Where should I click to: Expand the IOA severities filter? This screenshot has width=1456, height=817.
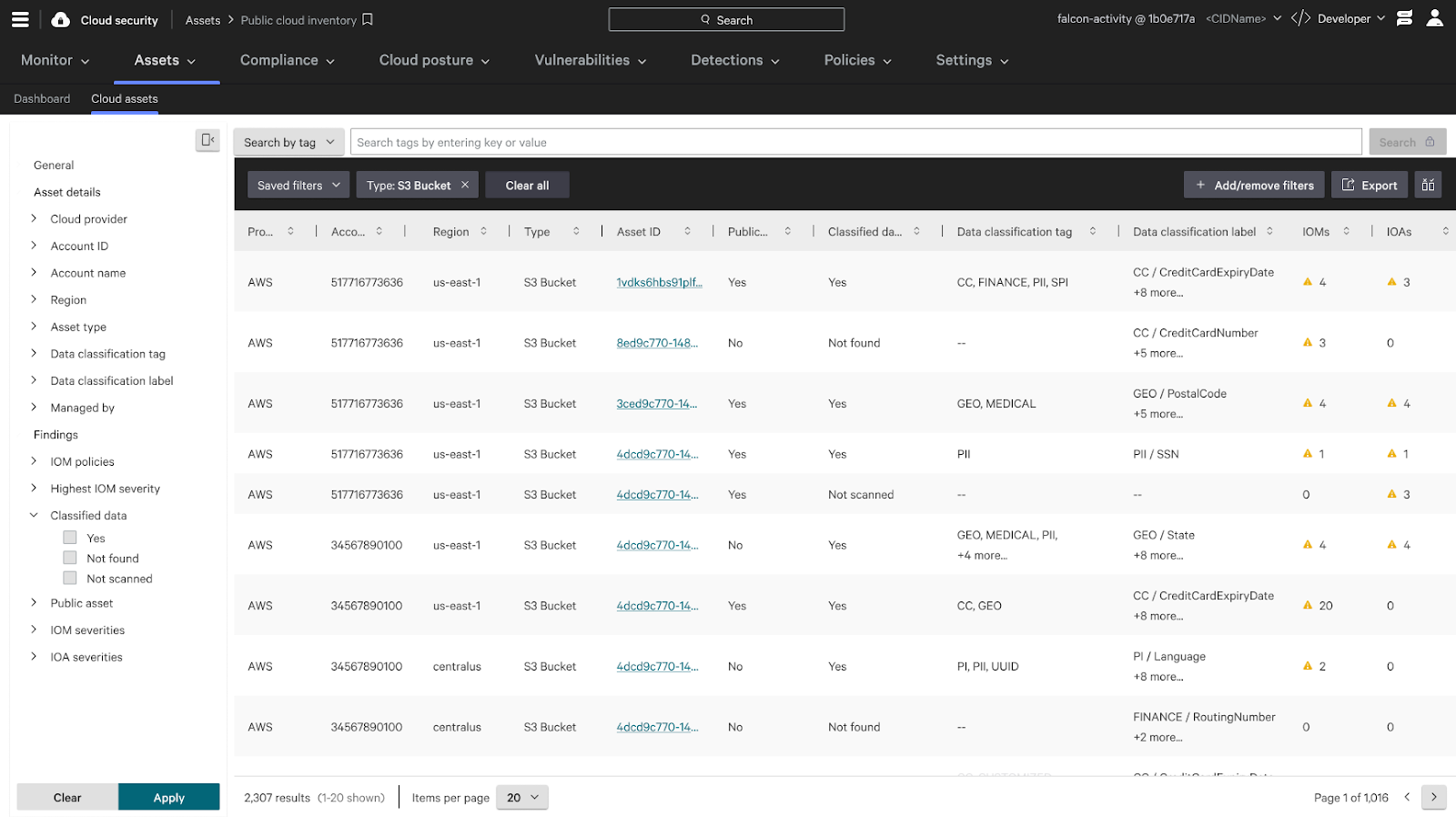click(x=34, y=657)
